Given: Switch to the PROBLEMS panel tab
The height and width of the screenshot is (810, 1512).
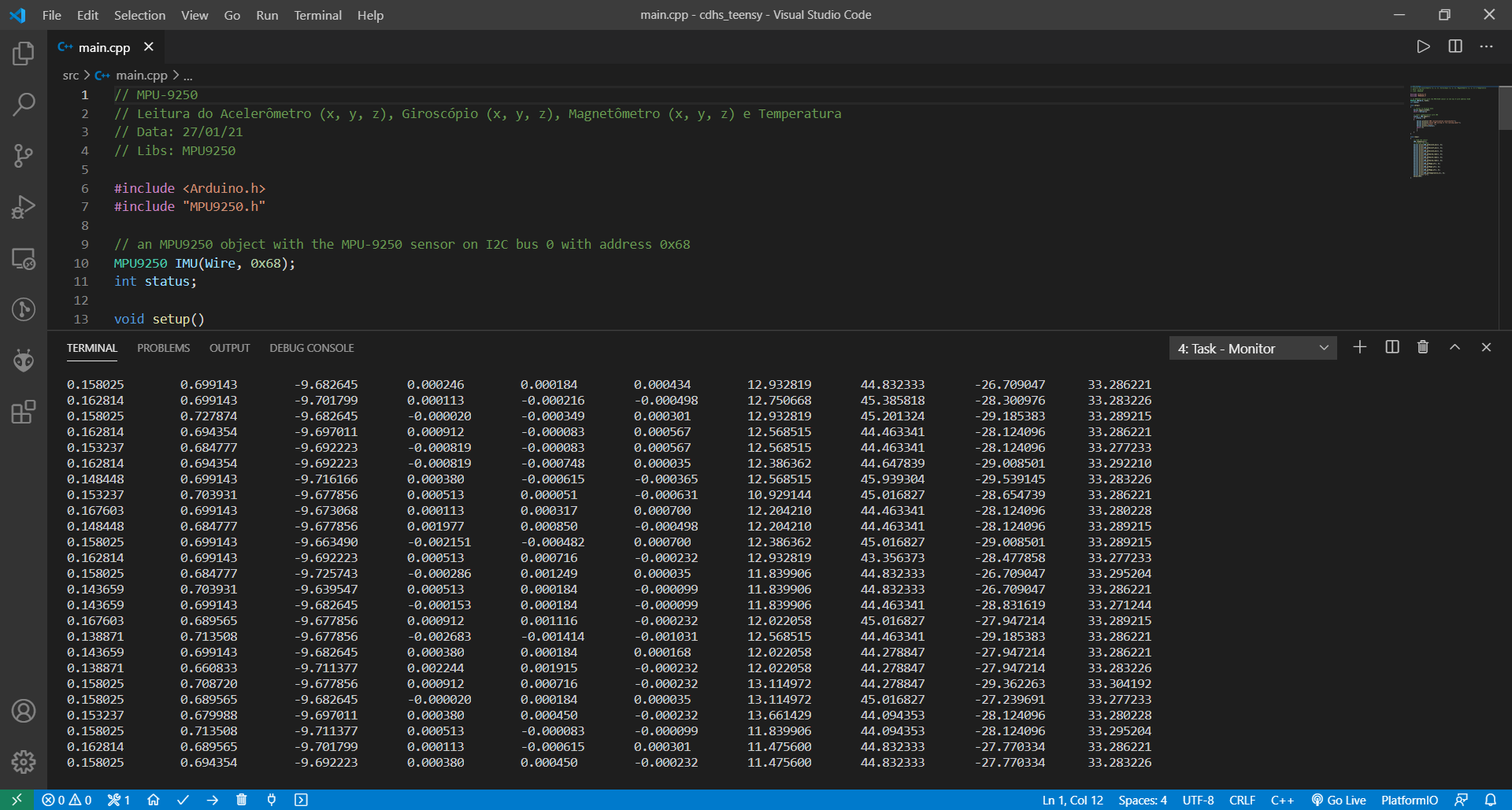Looking at the screenshot, I should (x=164, y=348).
